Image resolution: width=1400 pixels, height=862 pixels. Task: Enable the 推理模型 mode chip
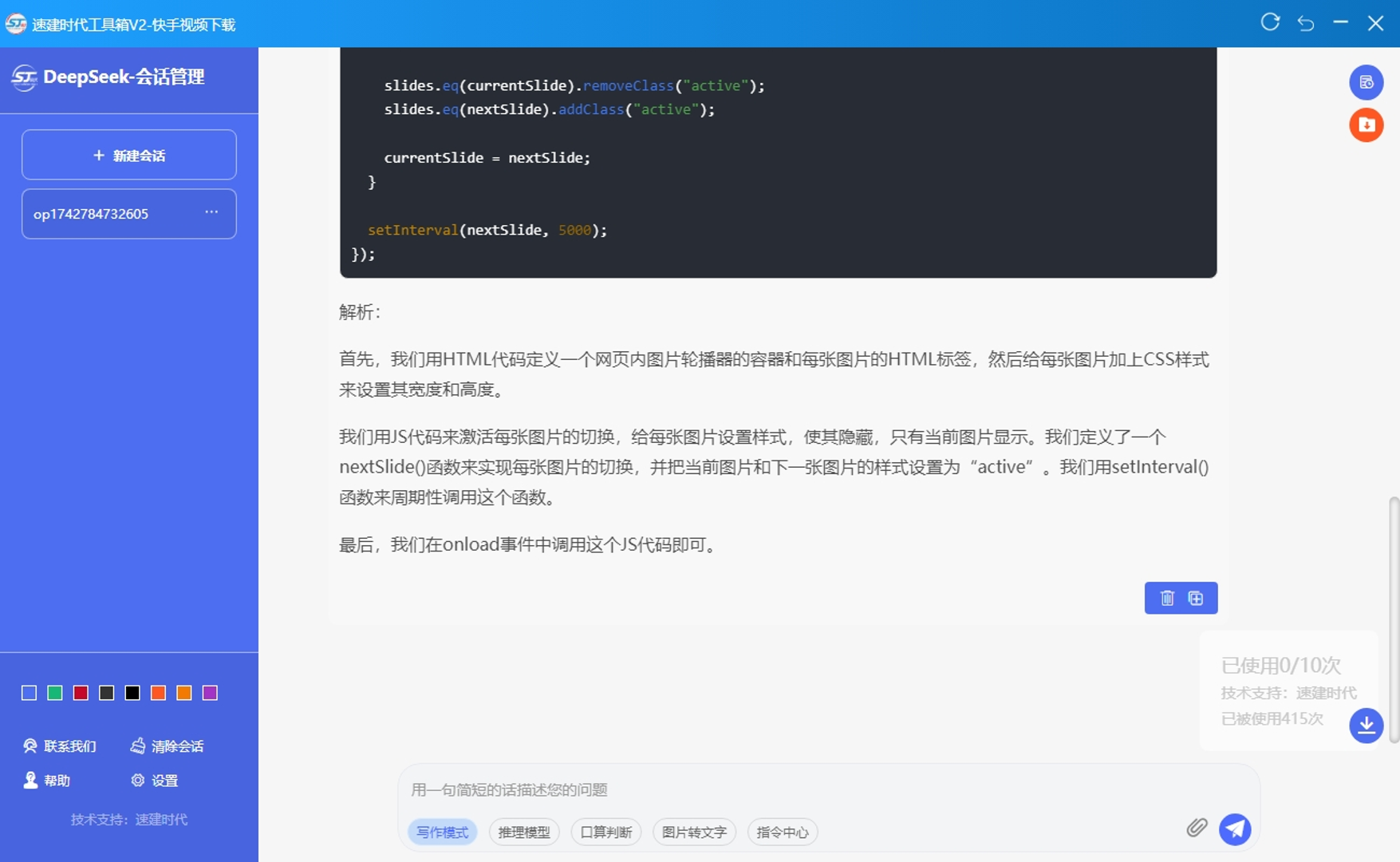524,832
